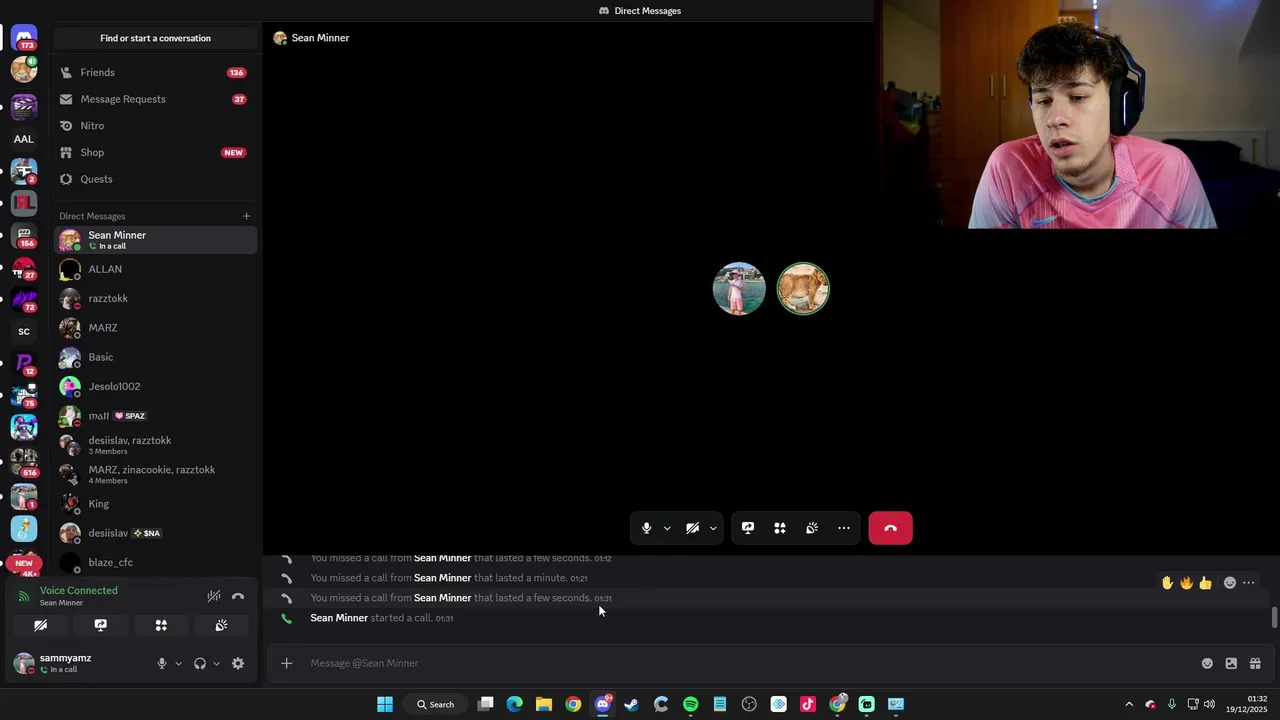Open desiislav, razztokk group chat
1280x720 pixels.
[x=155, y=445]
